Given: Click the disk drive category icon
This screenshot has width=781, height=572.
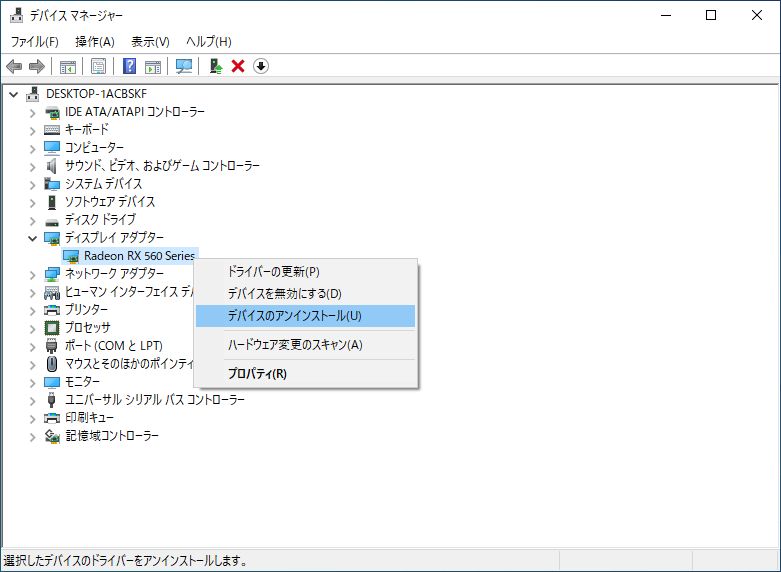Looking at the screenshot, I should point(52,221).
